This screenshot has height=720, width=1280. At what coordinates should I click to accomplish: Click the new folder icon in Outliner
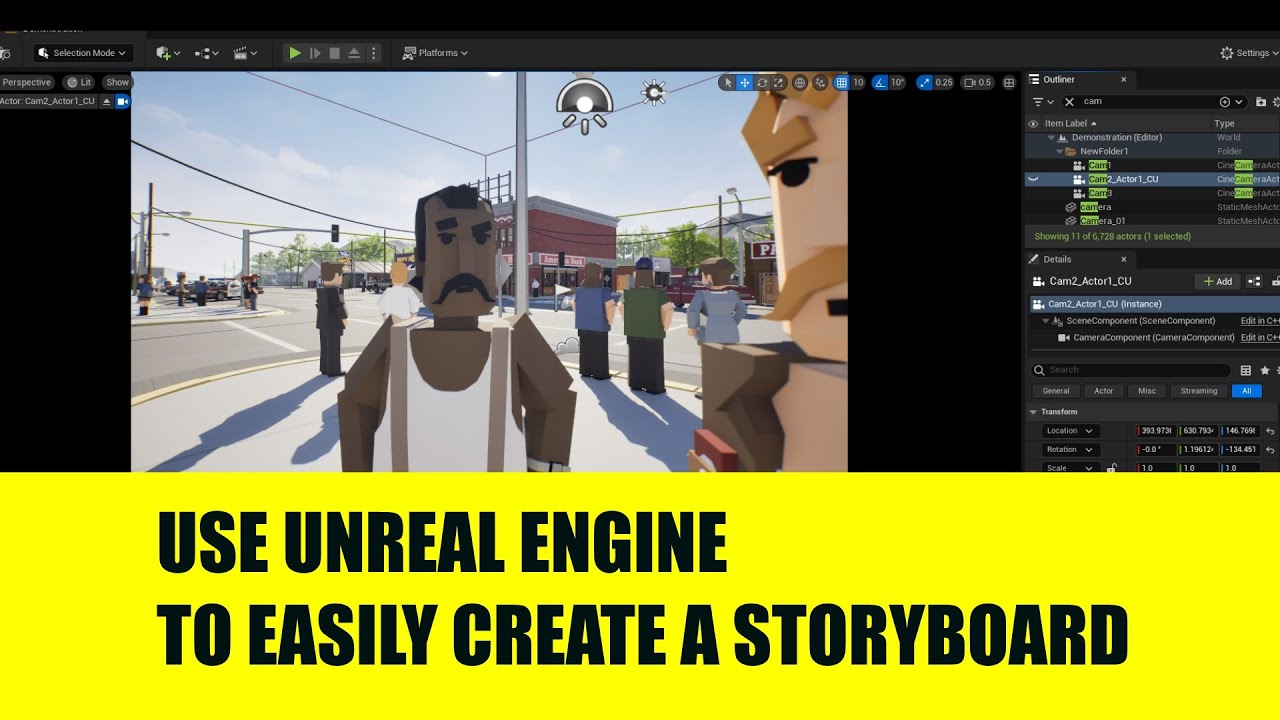(1260, 101)
